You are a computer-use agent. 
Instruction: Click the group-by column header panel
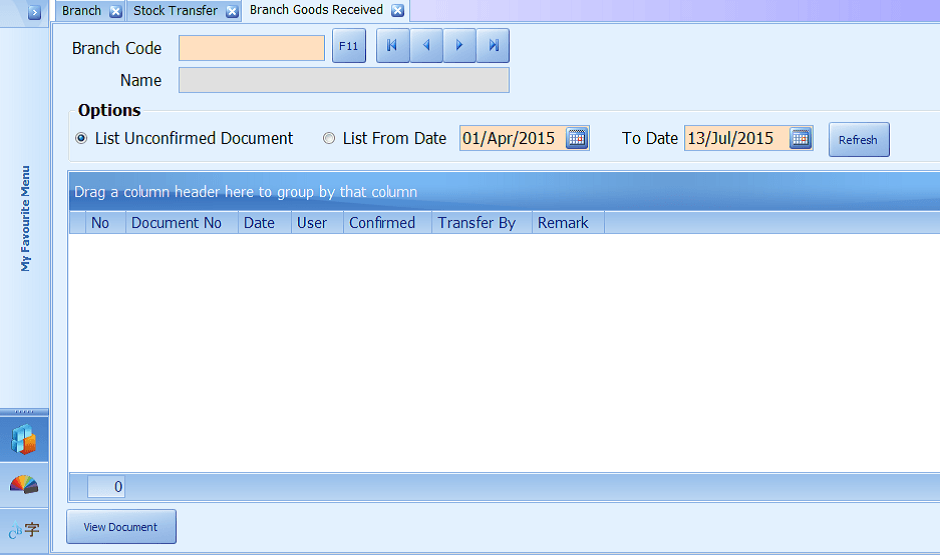(x=504, y=192)
